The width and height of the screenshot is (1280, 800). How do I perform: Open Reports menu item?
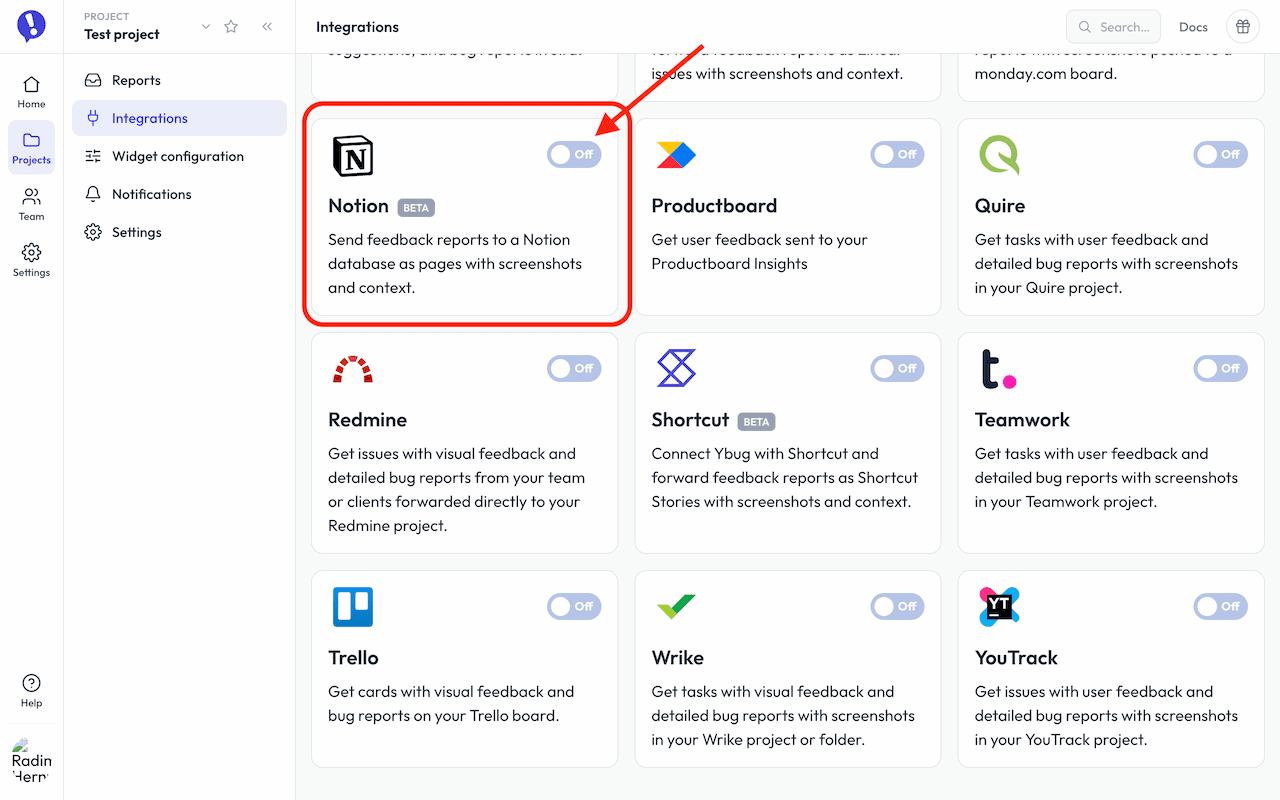tap(179, 80)
